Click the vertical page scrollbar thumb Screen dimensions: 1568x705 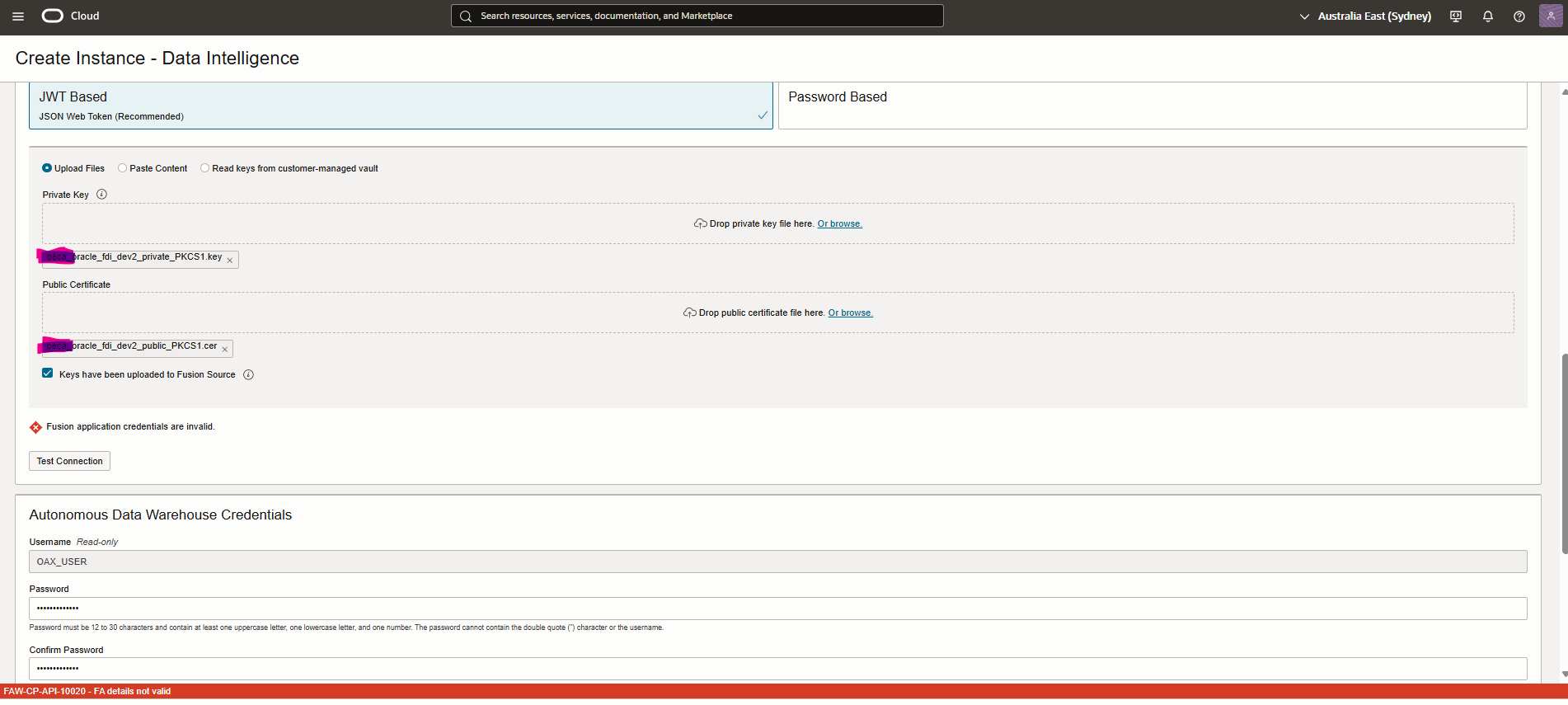click(1564, 454)
